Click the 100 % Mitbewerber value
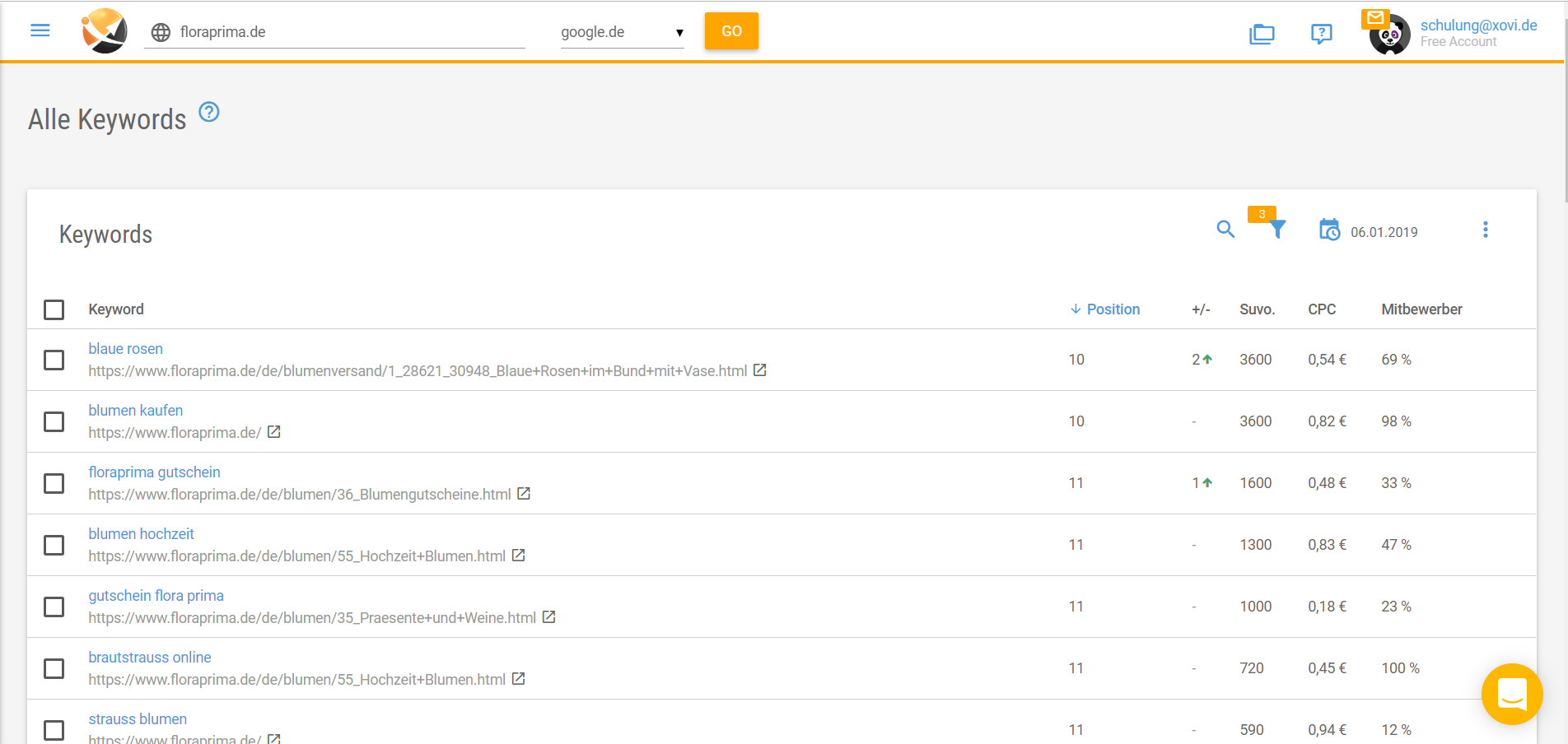 (x=1400, y=668)
